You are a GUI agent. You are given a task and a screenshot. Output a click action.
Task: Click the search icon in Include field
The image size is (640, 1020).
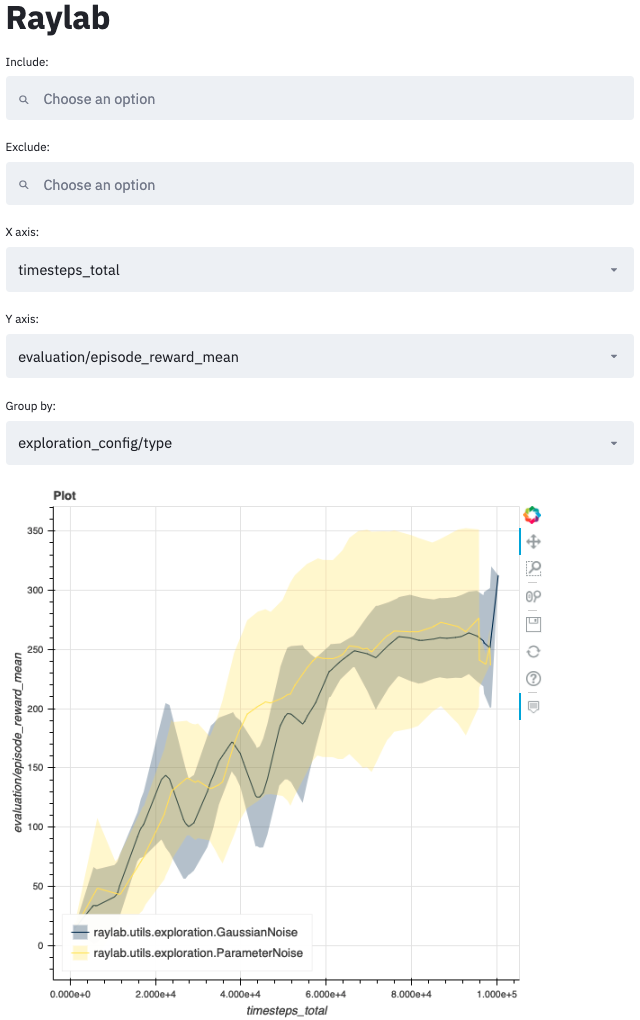tap(25, 99)
